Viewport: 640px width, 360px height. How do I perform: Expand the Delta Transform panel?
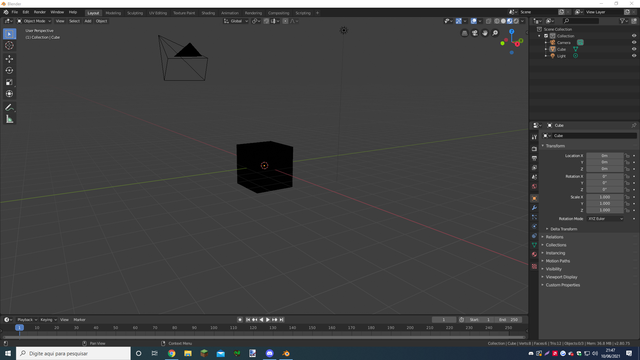pyautogui.click(x=563, y=229)
